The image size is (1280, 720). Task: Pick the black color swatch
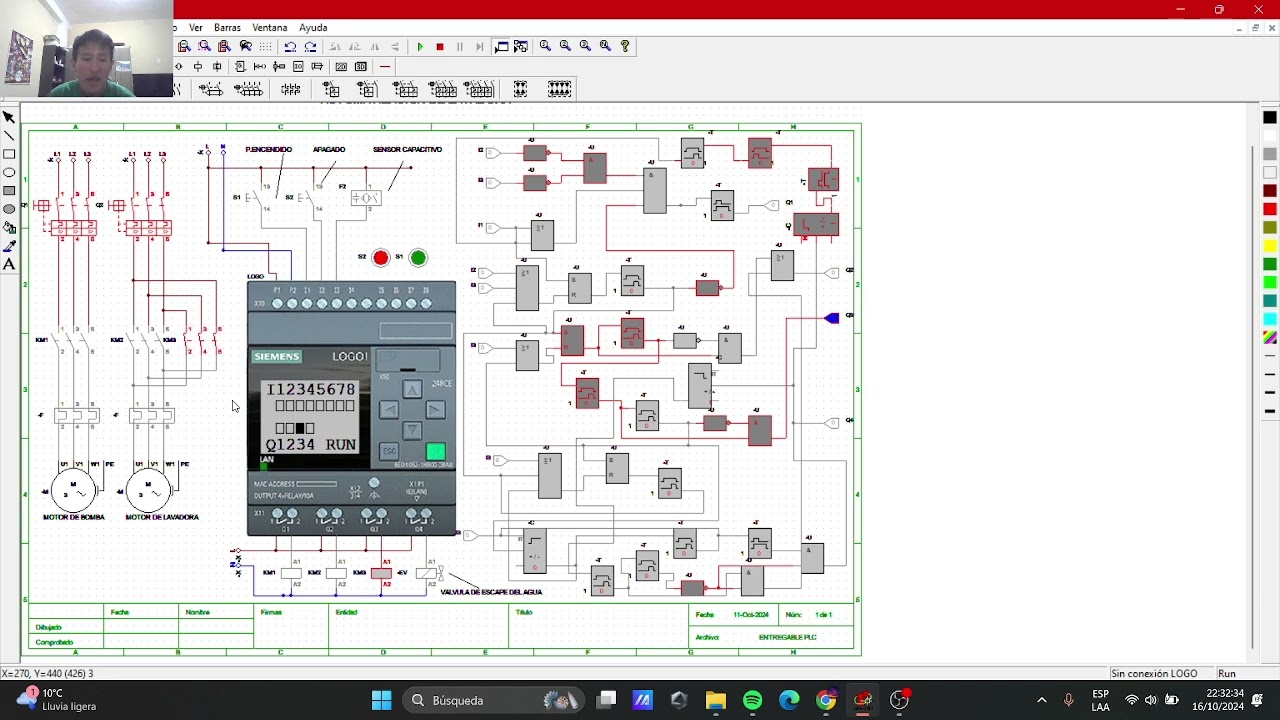tap(1270, 117)
